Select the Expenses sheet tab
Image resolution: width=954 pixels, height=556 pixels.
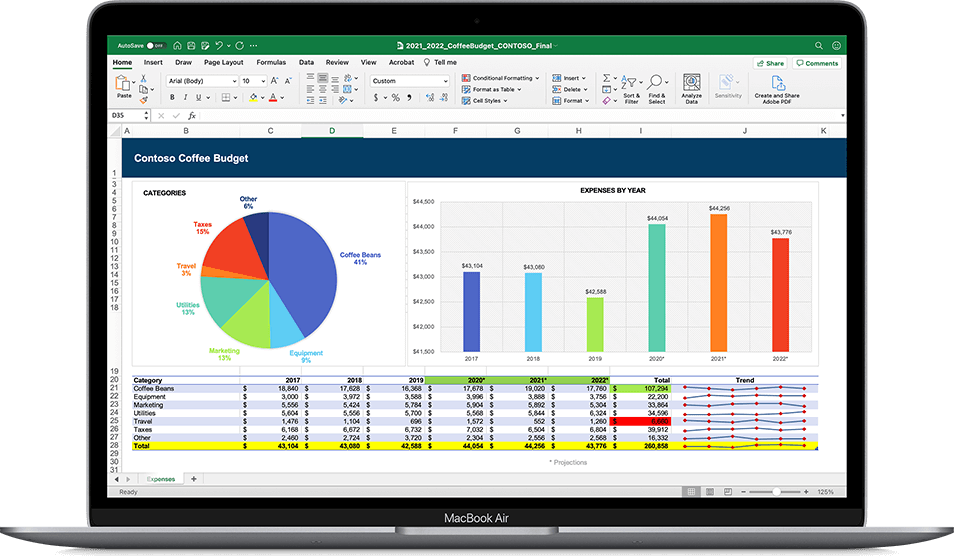[161, 479]
